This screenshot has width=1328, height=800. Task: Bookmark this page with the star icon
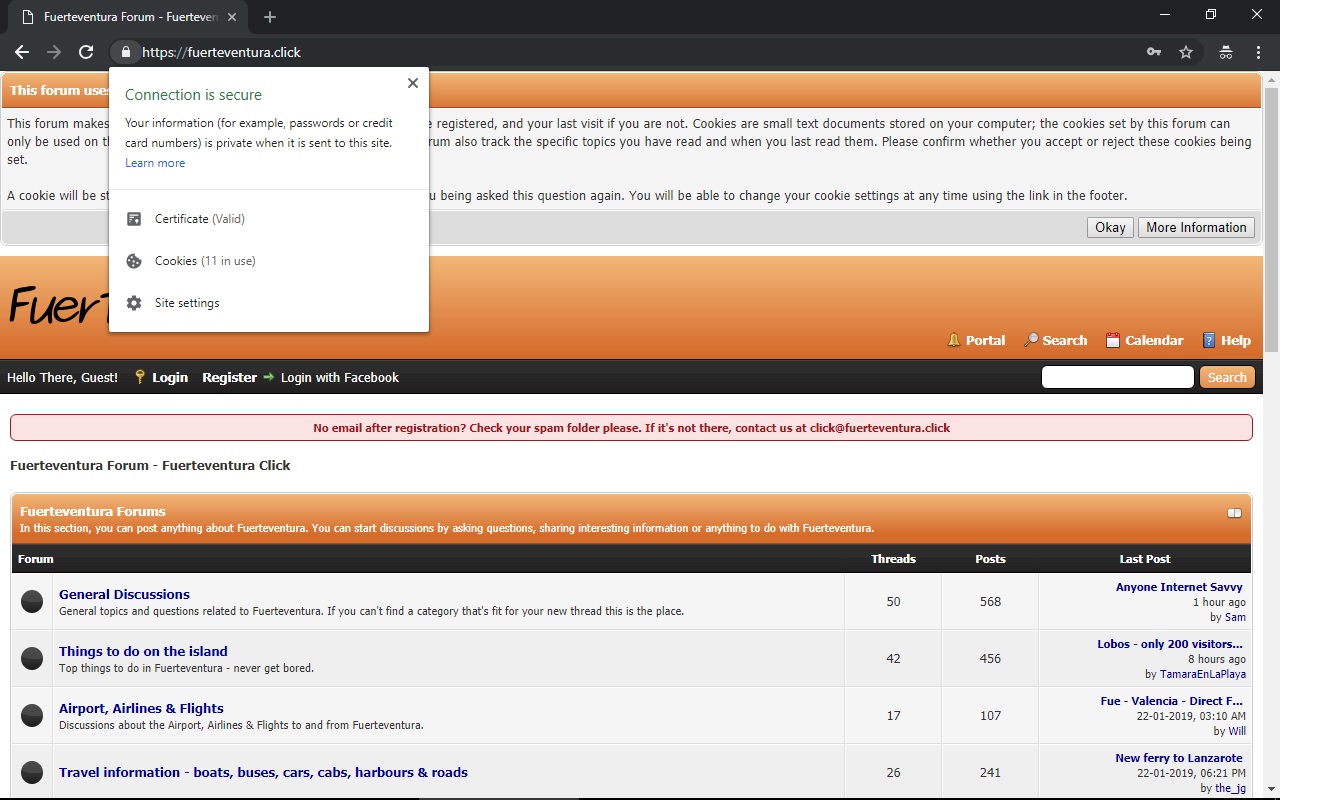tap(1186, 52)
